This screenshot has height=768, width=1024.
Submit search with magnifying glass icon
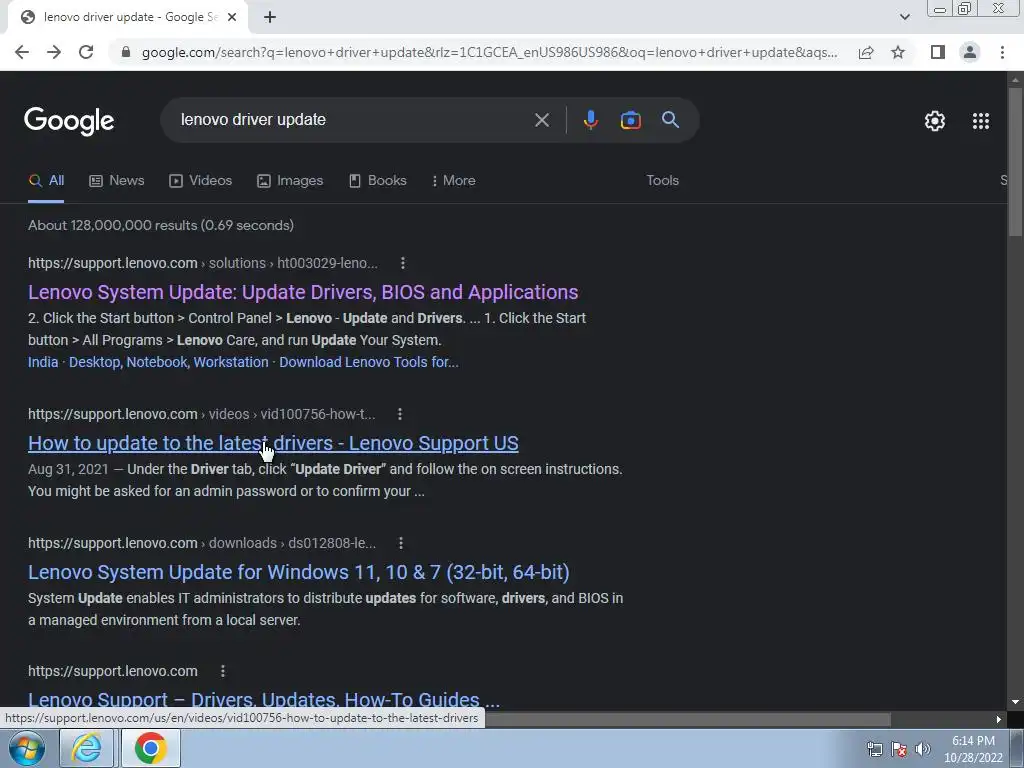coord(670,120)
